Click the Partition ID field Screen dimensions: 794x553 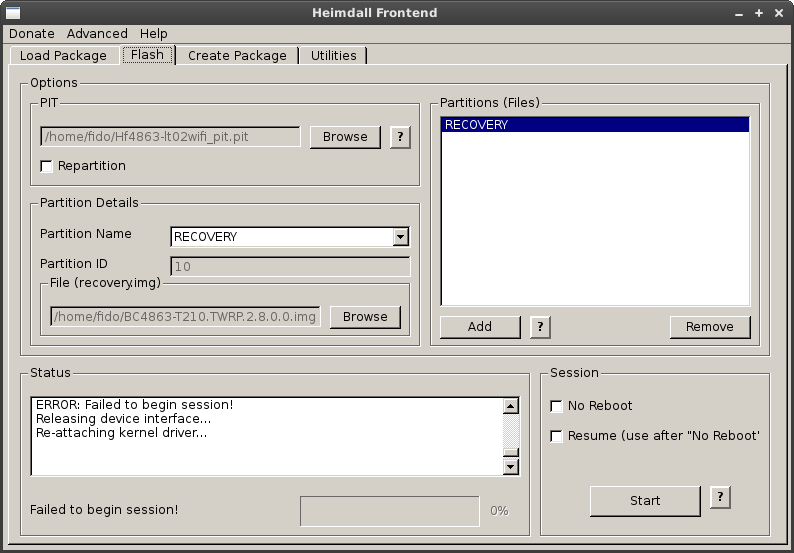(290, 267)
